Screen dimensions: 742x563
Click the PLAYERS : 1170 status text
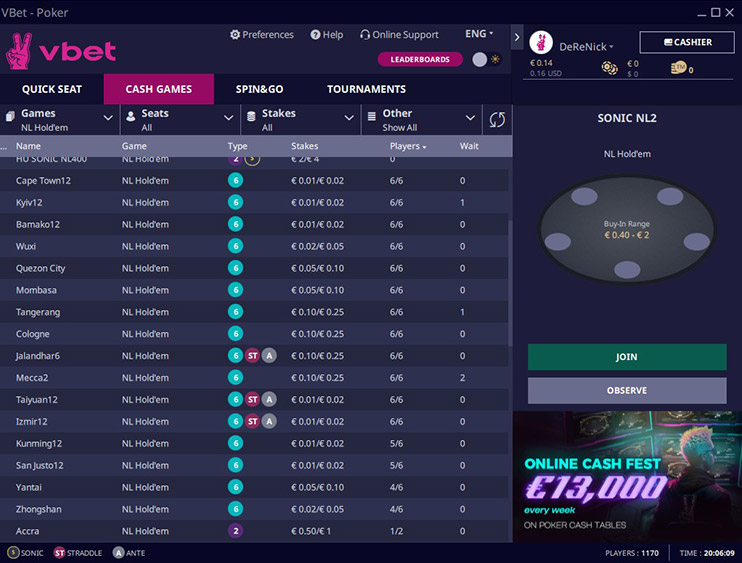point(632,553)
